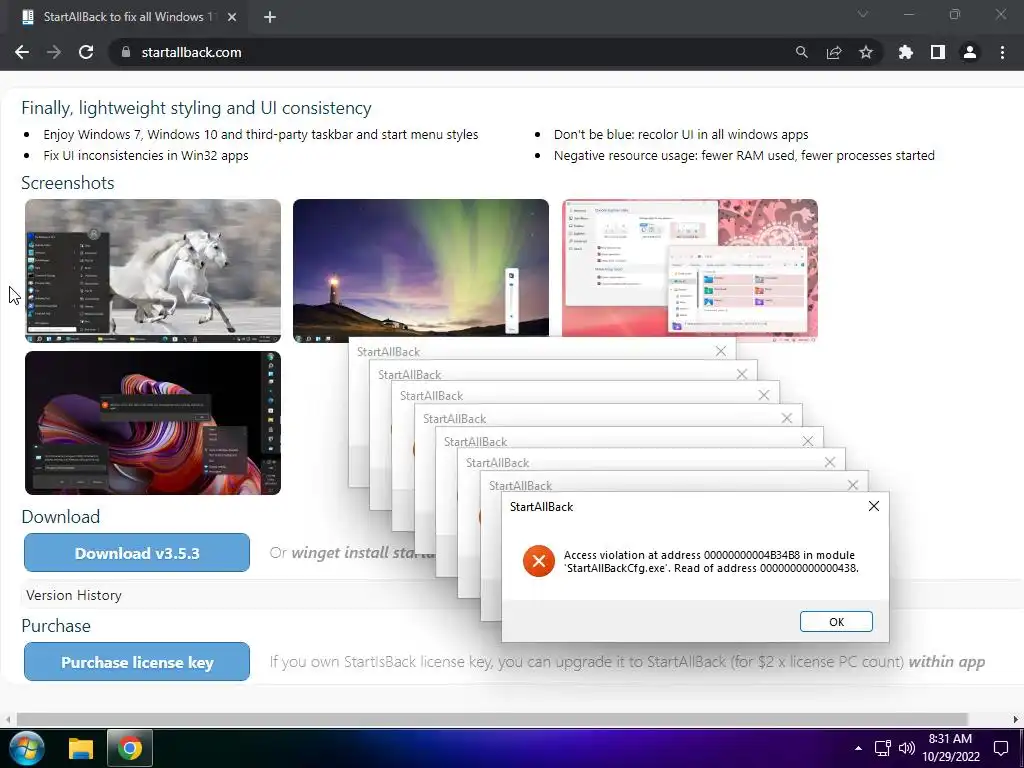The height and width of the screenshot is (768, 1024).
Task: Open the tab search chevron
Action: [x=863, y=14]
